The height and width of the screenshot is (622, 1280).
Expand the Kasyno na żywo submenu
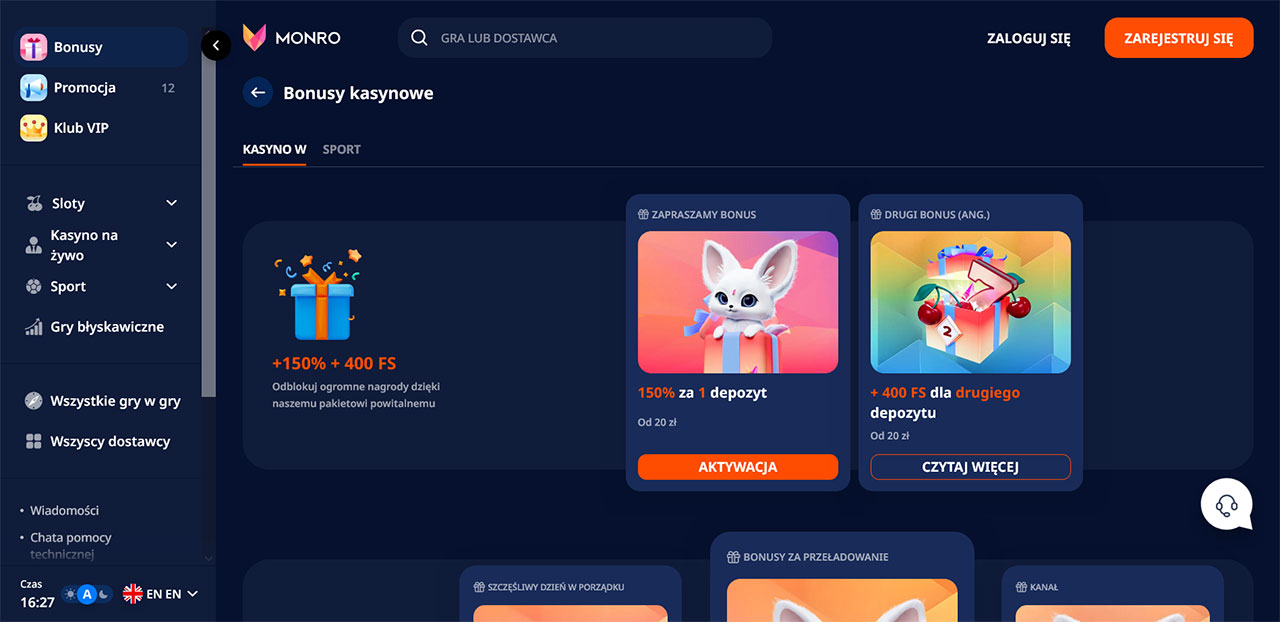click(171, 245)
